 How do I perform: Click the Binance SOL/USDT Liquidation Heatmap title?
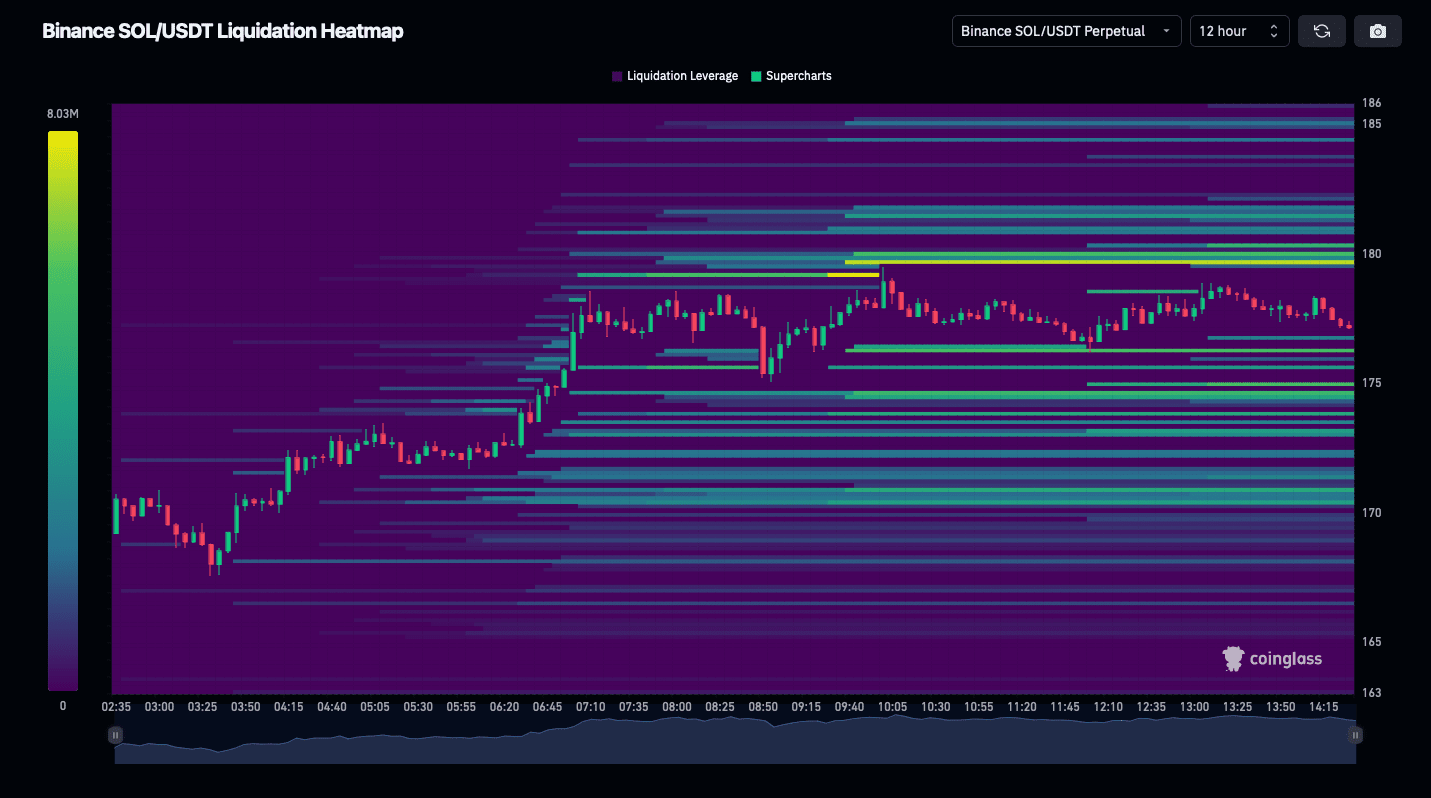click(x=221, y=31)
